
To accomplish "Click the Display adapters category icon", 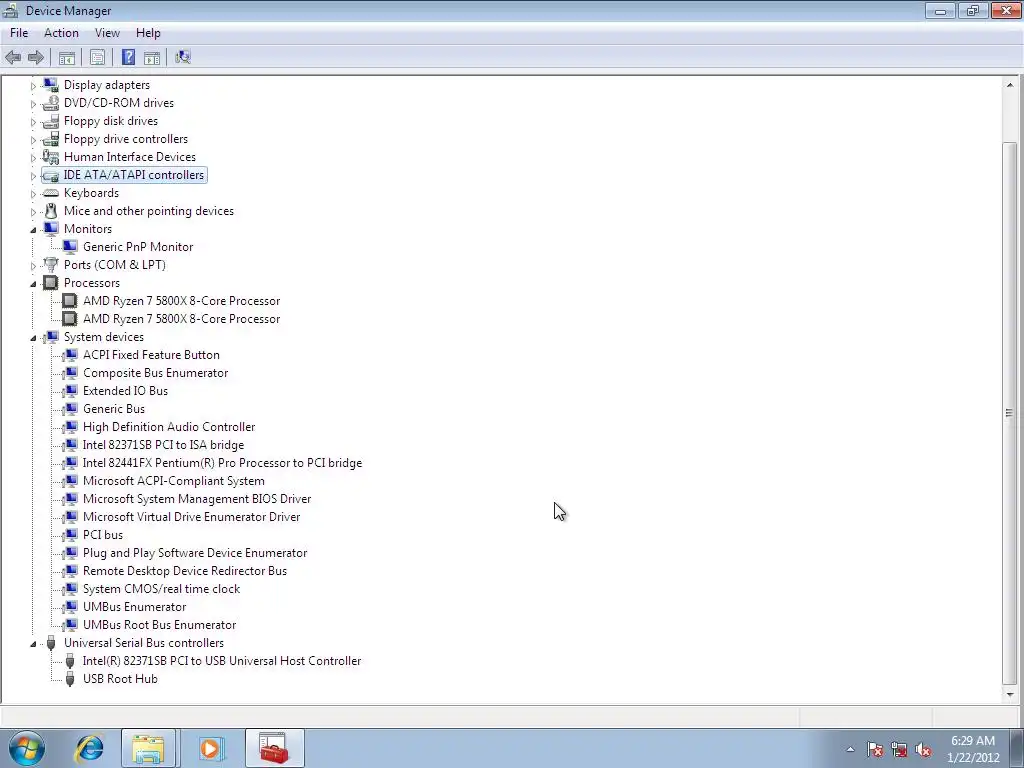I will coord(50,85).
